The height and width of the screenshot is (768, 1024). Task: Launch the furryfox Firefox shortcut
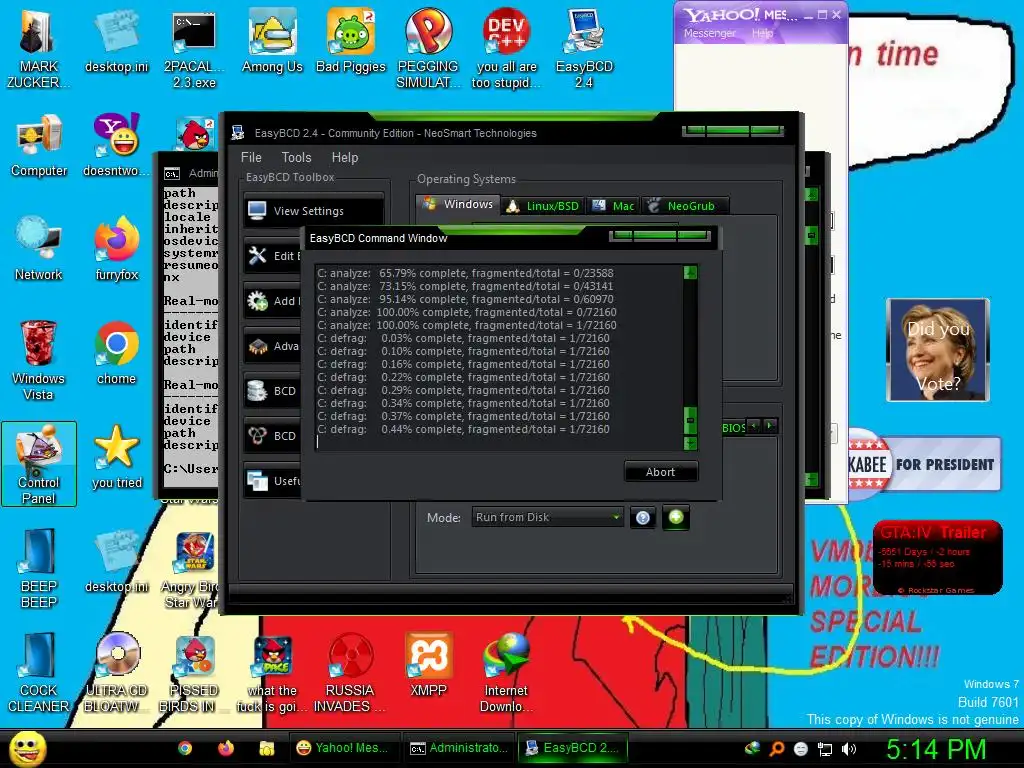[116, 249]
